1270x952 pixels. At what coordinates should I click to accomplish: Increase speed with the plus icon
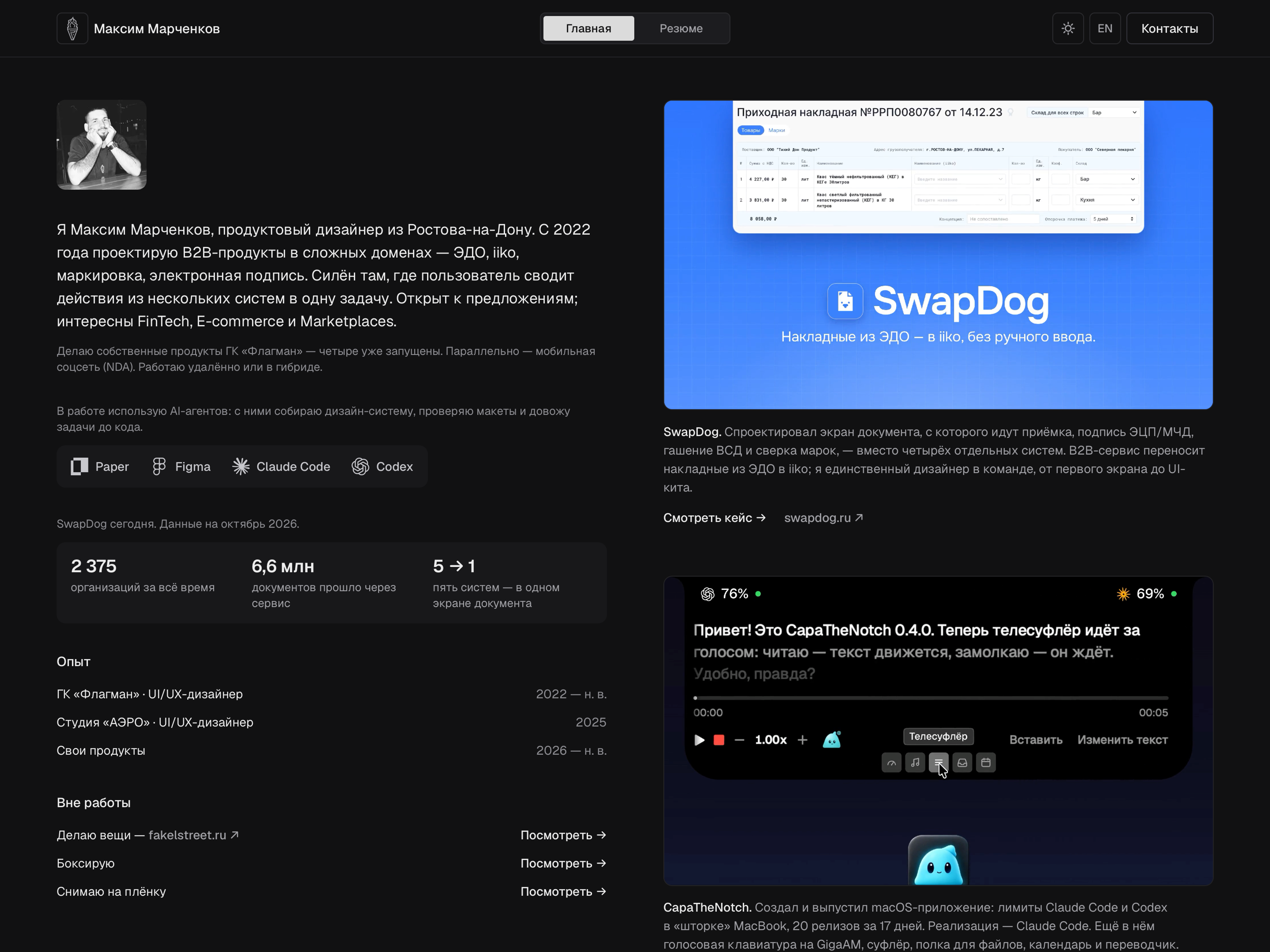click(803, 740)
